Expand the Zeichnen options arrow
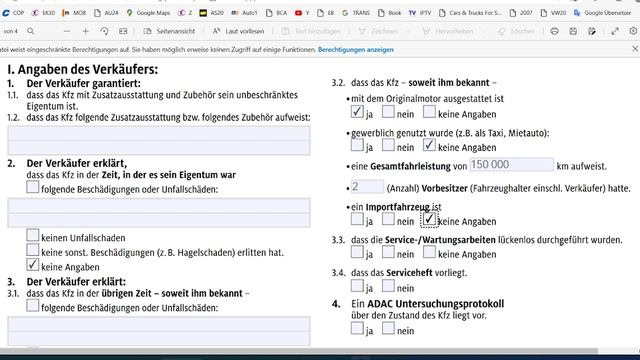 pyautogui.click(x=408, y=31)
